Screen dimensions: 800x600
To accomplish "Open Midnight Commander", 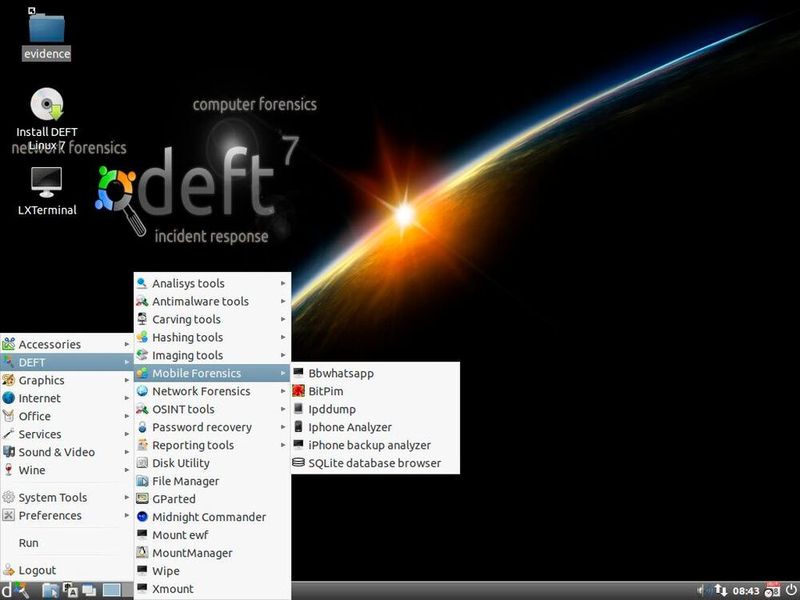I will click(212, 517).
